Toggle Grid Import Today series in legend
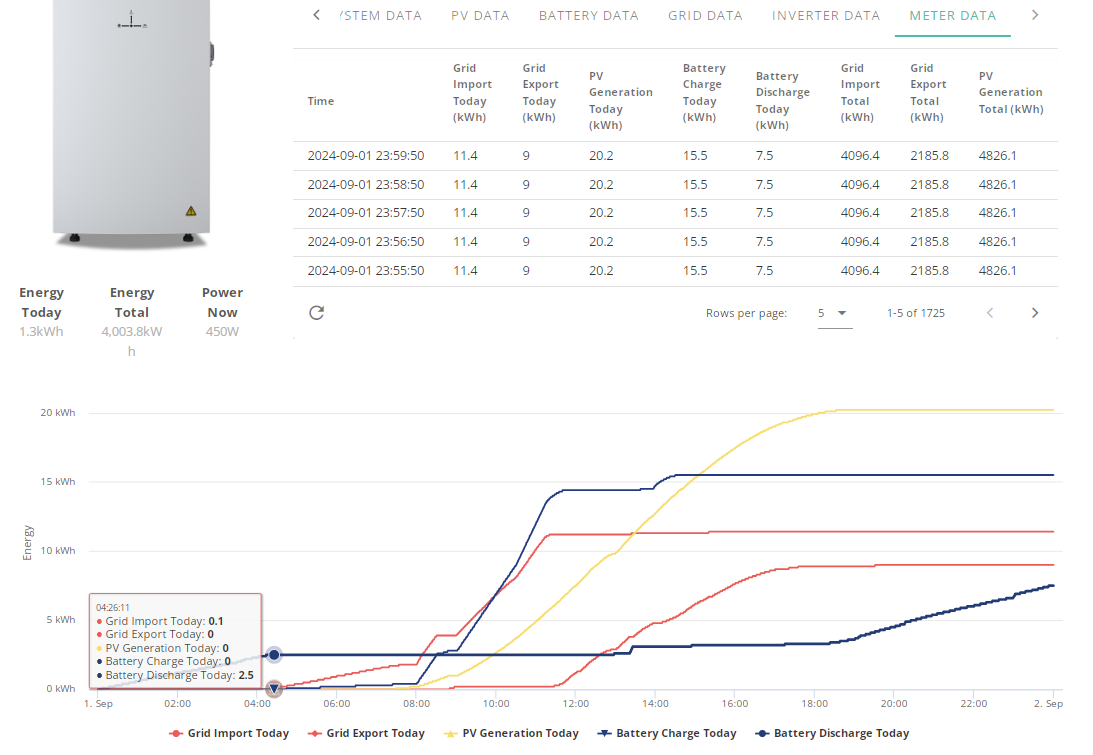The image size is (1093, 755). 229,733
